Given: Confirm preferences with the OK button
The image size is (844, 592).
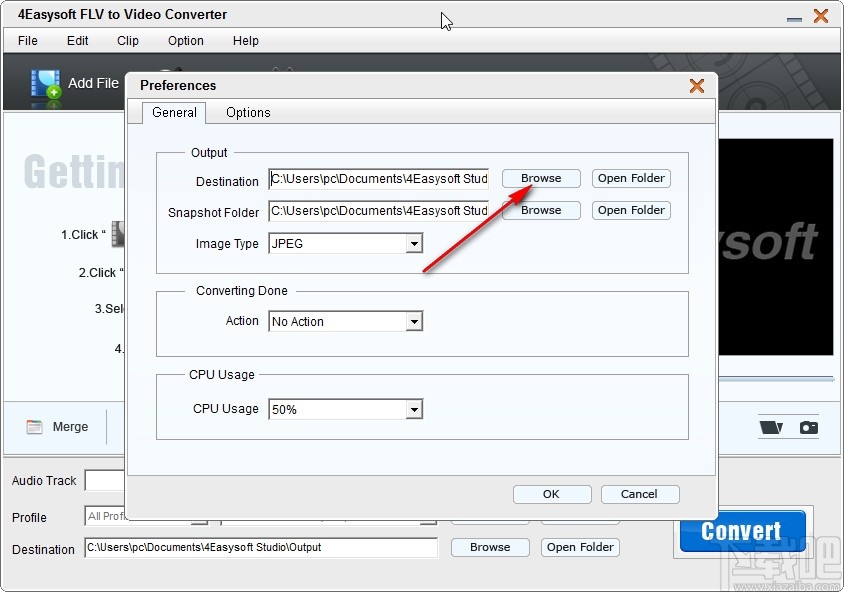Looking at the screenshot, I should click(552, 494).
